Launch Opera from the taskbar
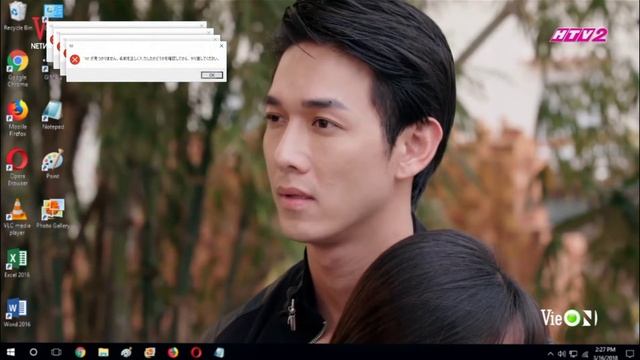The height and width of the screenshot is (360, 640). point(196,352)
